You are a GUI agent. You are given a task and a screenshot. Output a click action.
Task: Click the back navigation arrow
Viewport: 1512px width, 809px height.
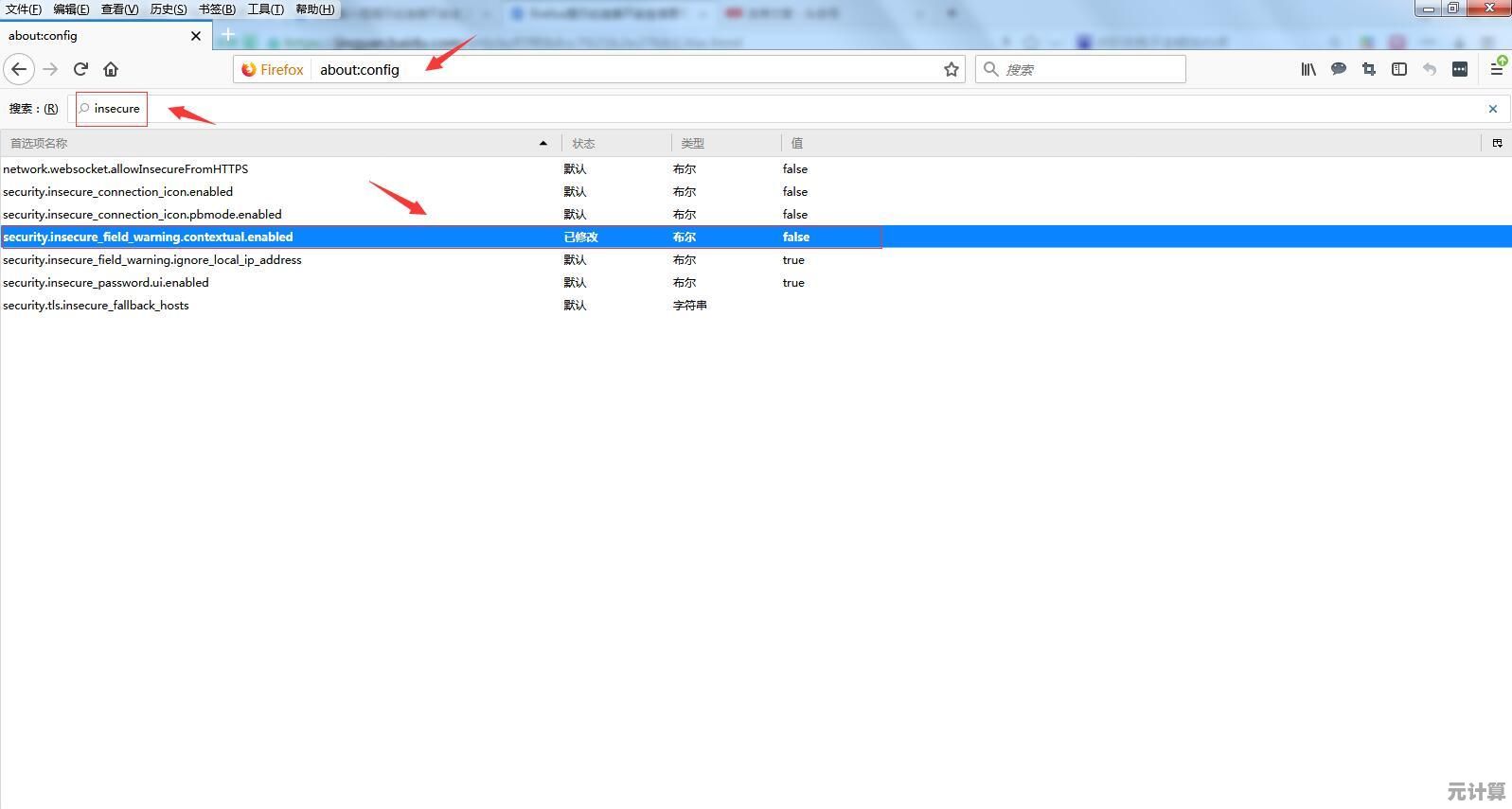19,69
